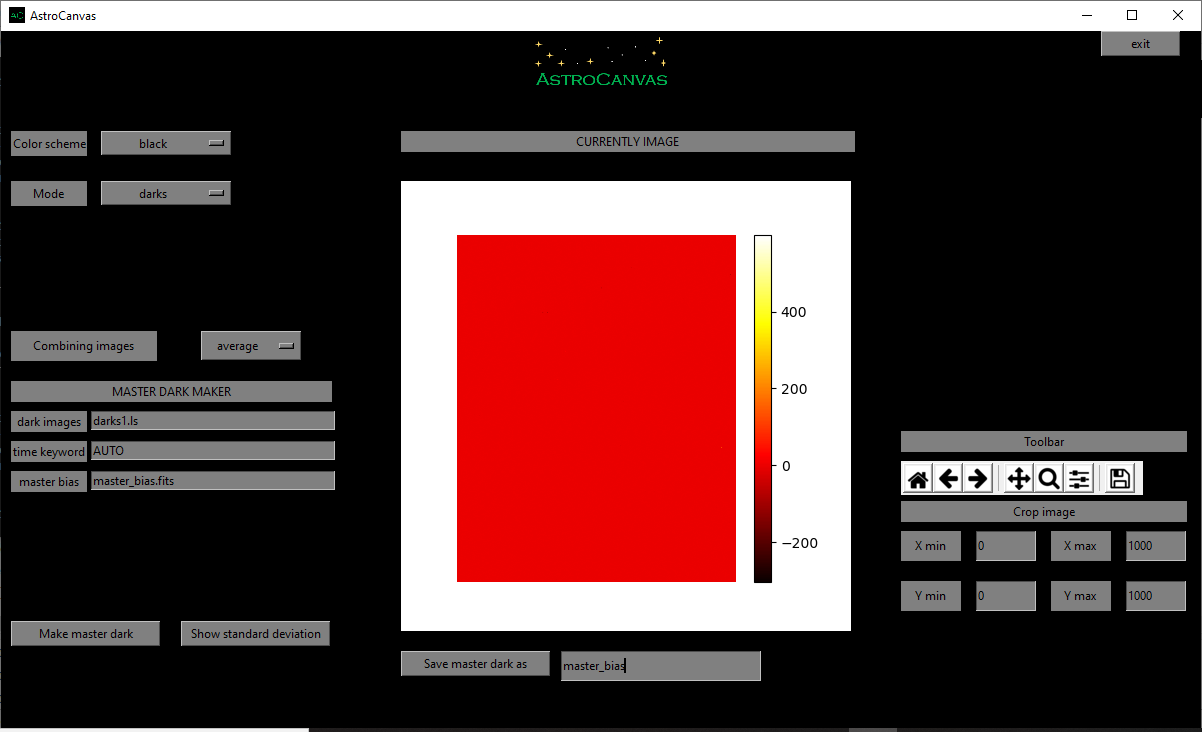Click the Mode label

coord(49,193)
